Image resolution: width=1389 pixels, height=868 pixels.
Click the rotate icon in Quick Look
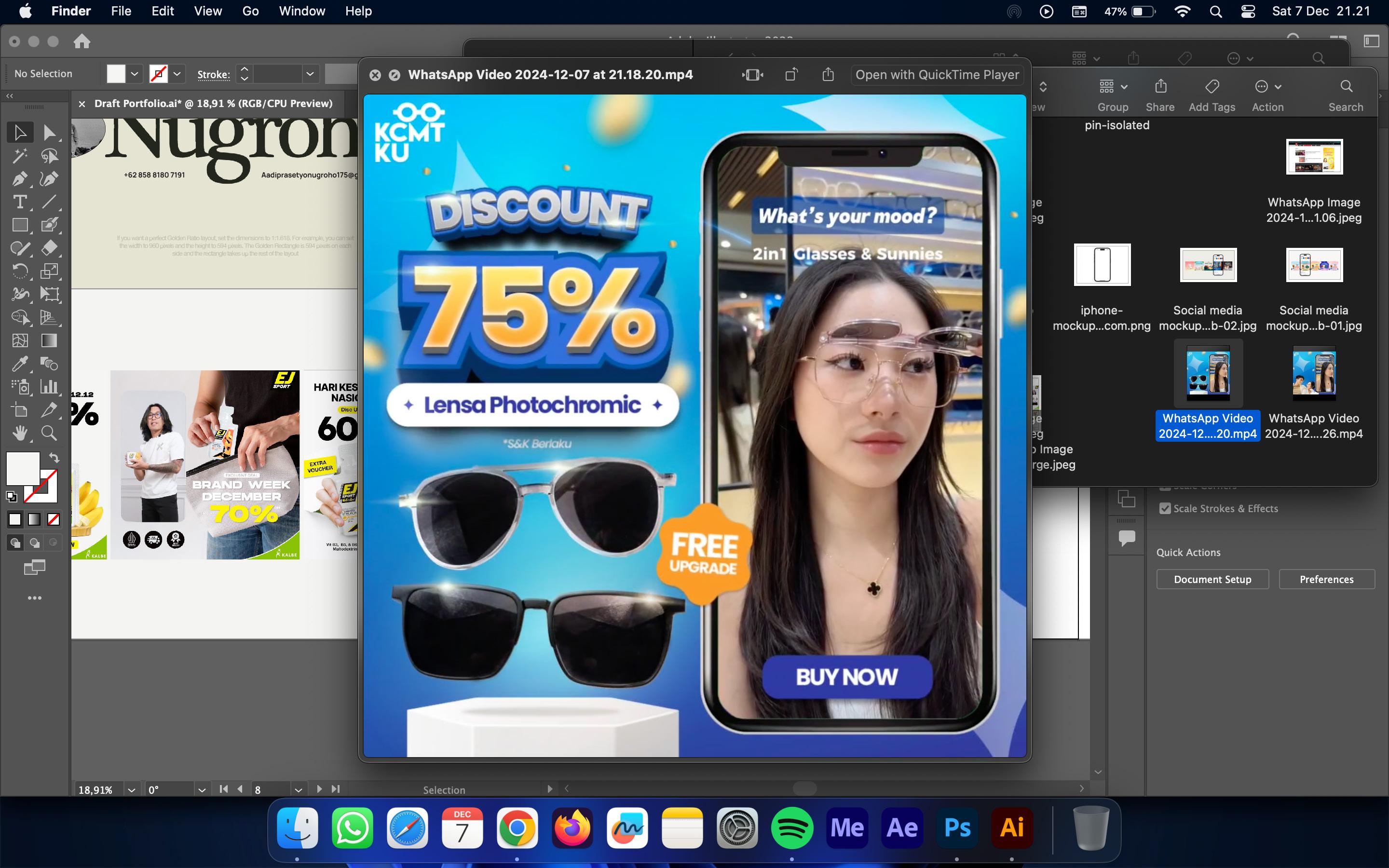791,75
